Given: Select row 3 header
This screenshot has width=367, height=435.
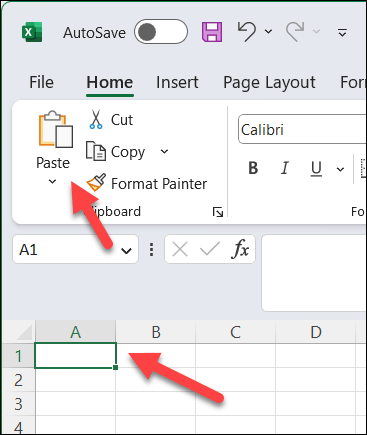Looking at the screenshot, I should (19, 404).
